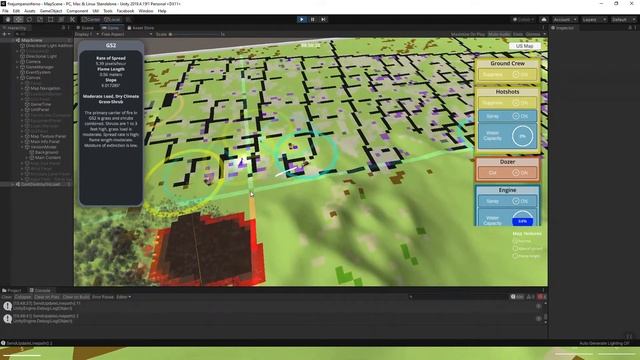Select the Hand tool in Unity toolbar

[x=8, y=19]
